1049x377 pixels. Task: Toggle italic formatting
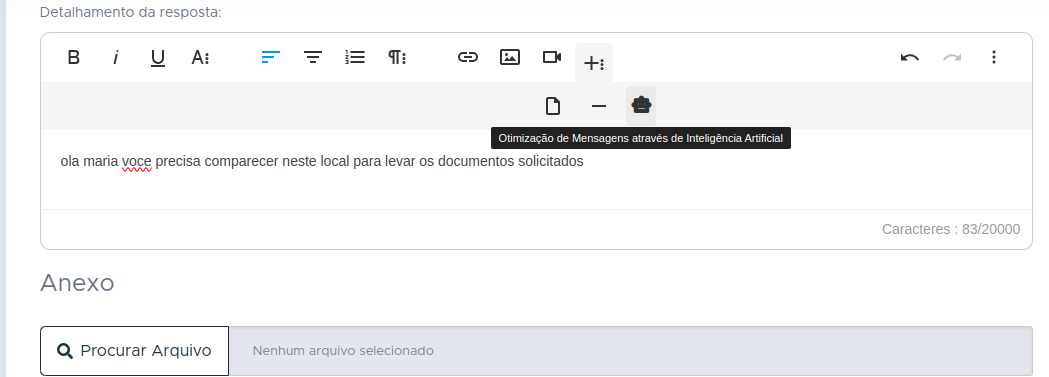tap(116, 57)
